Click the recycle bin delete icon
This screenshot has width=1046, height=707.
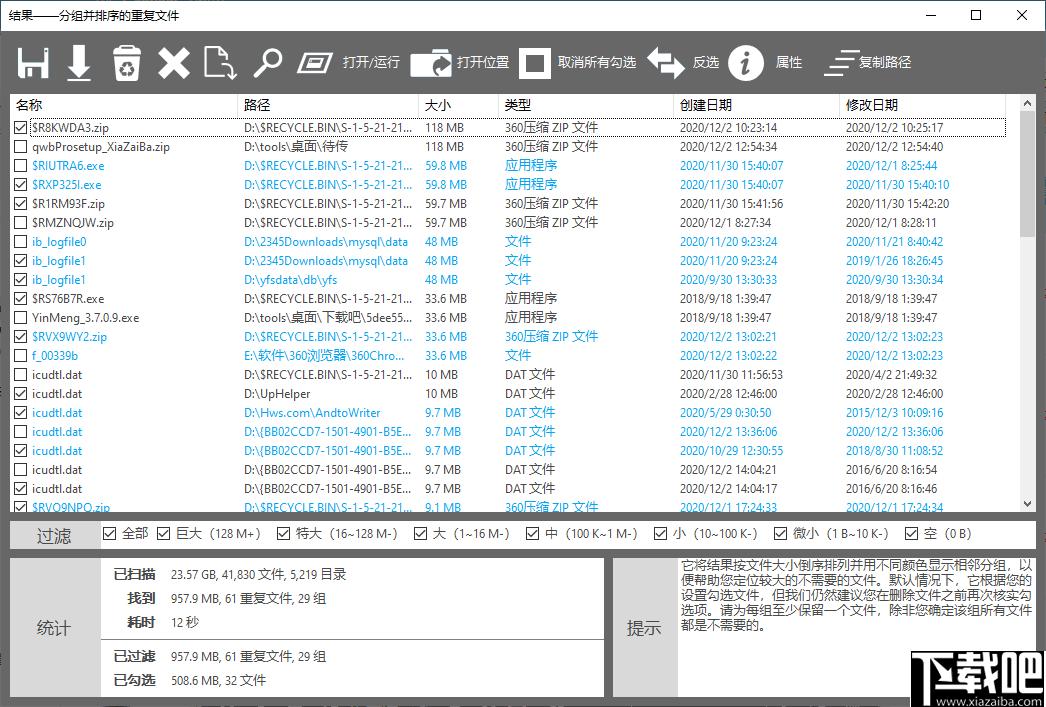126,63
